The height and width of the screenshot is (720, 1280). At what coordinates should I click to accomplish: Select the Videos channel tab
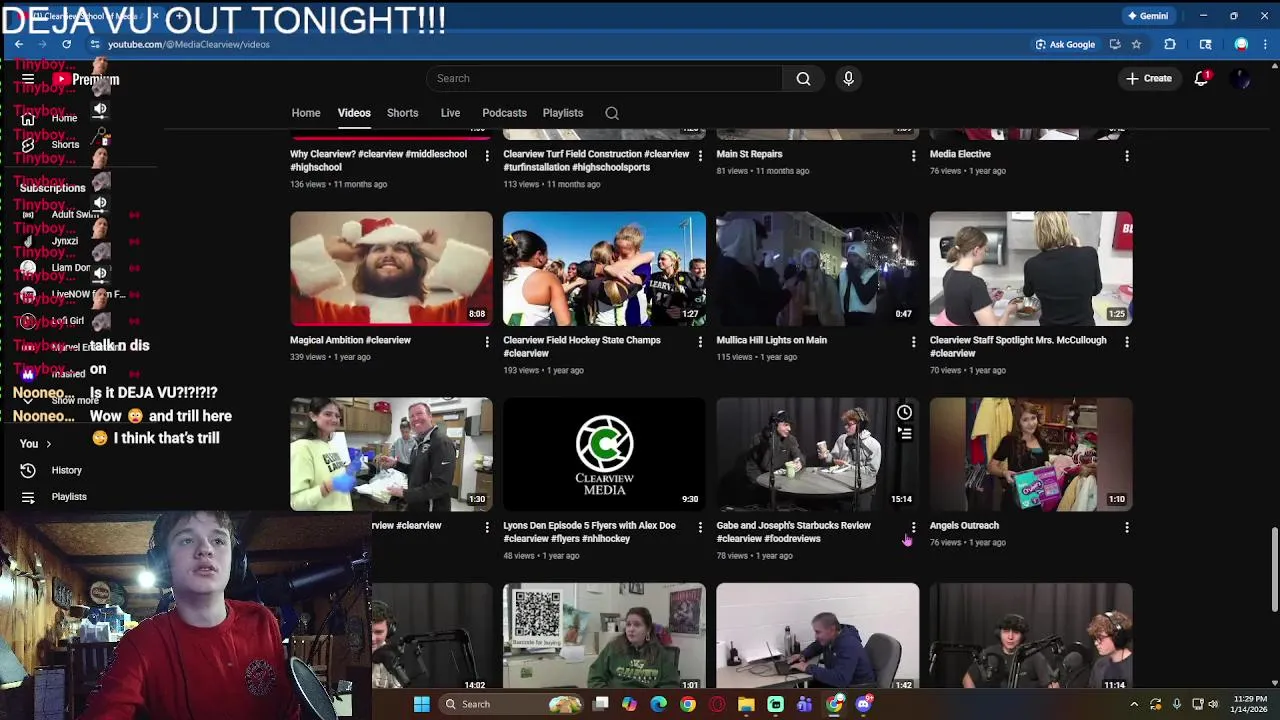[354, 113]
